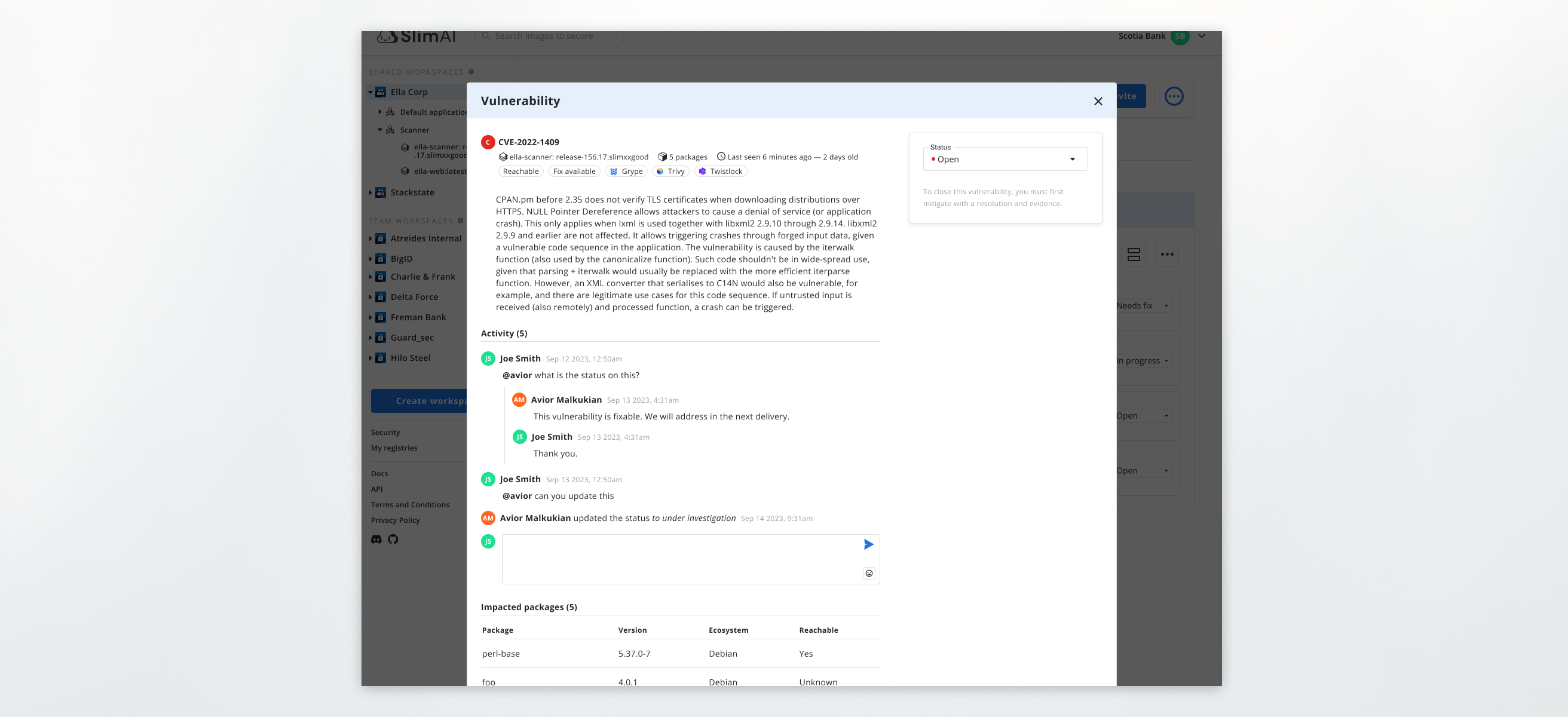
Task: Click into the comment text box
Action: pos(679,559)
